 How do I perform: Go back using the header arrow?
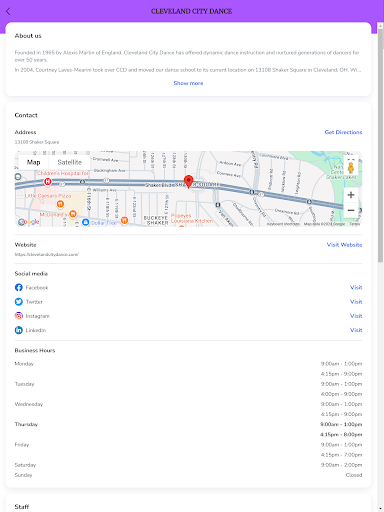[8, 11]
